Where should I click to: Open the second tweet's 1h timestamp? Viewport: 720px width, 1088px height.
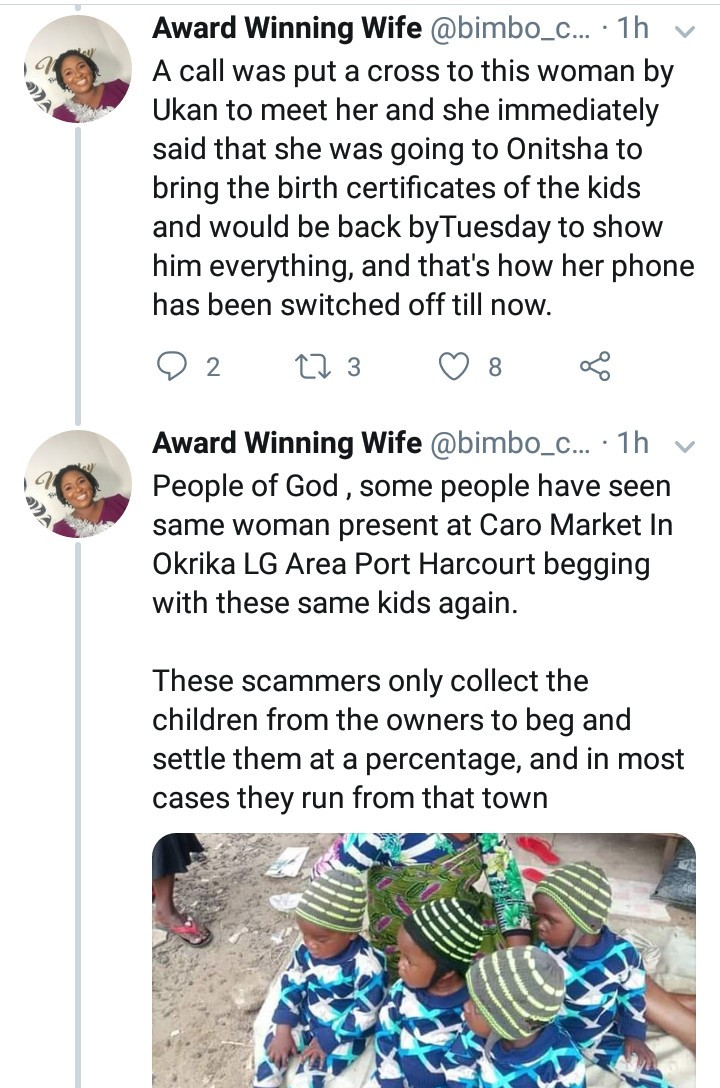632,443
